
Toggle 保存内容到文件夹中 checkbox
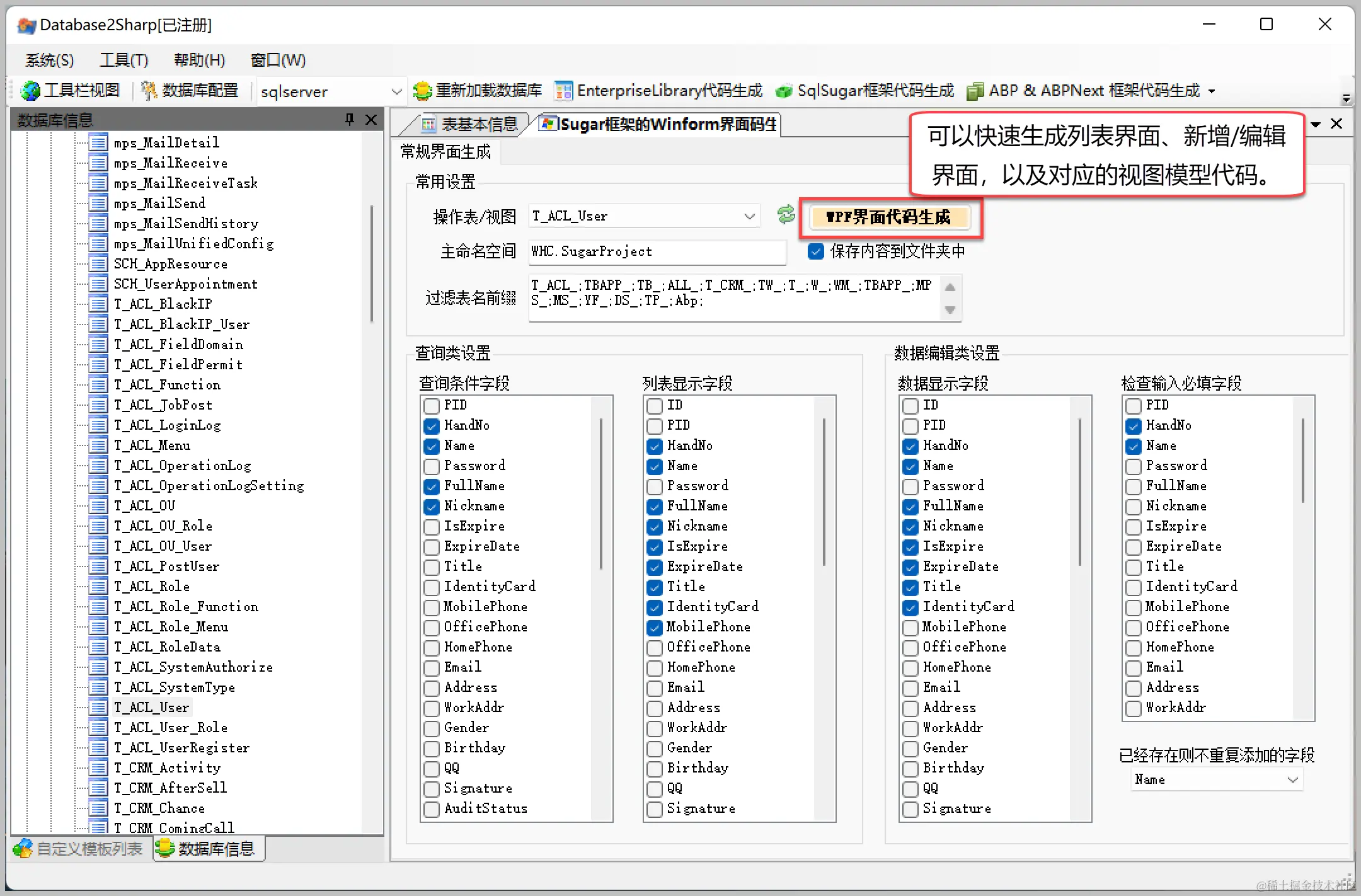pos(815,251)
